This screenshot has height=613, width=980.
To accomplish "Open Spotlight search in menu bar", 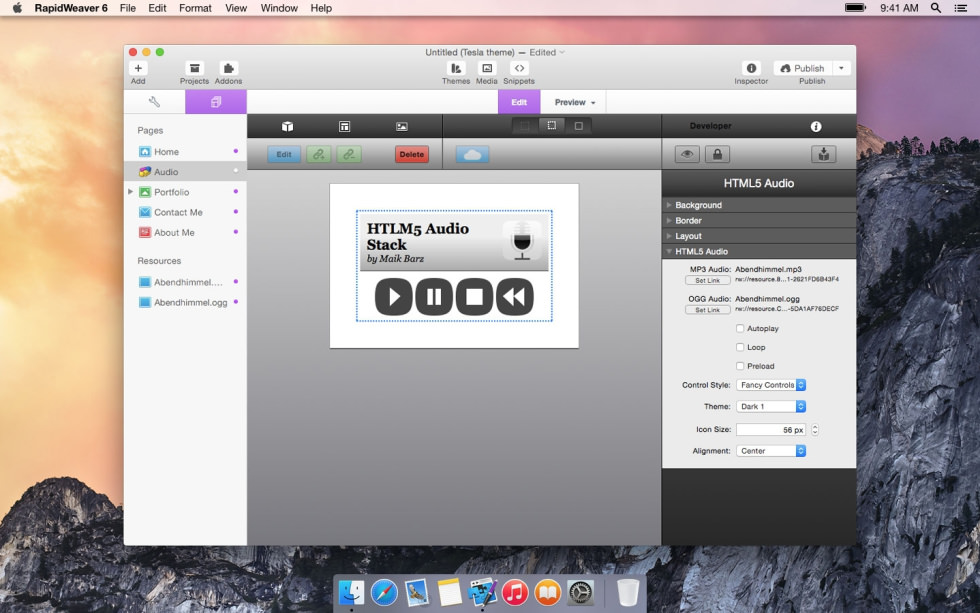I will 936,8.
